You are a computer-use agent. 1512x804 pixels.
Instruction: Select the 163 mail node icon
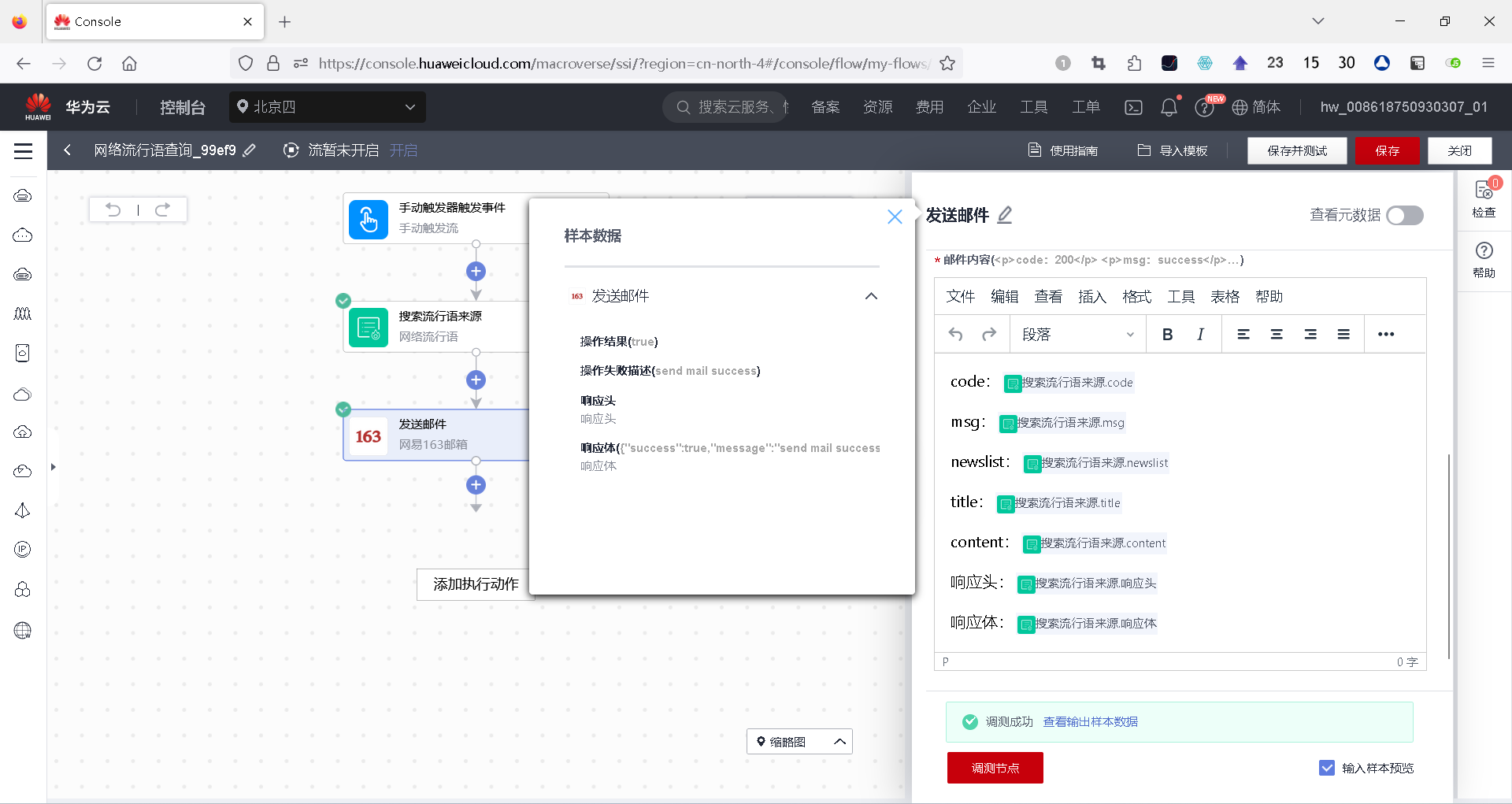pyautogui.click(x=369, y=435)
